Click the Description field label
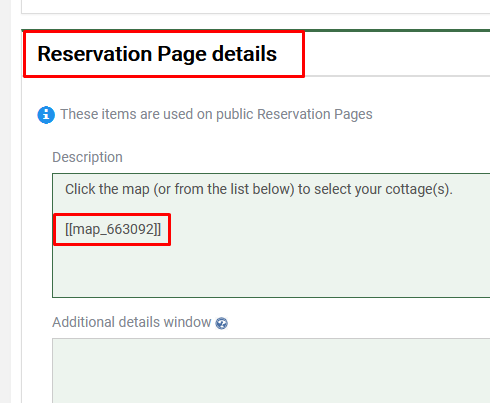This screenshot has height=403, width=490. (x=87, y=157)
